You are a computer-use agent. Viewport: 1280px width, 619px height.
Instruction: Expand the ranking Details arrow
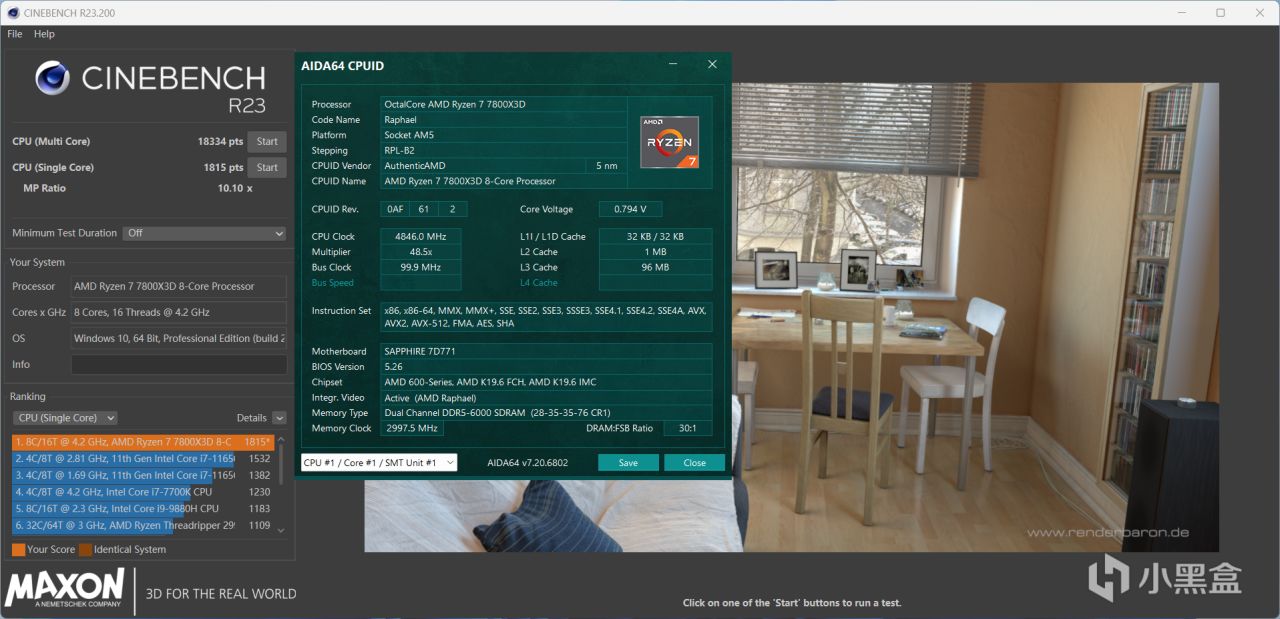click(279, 418)
